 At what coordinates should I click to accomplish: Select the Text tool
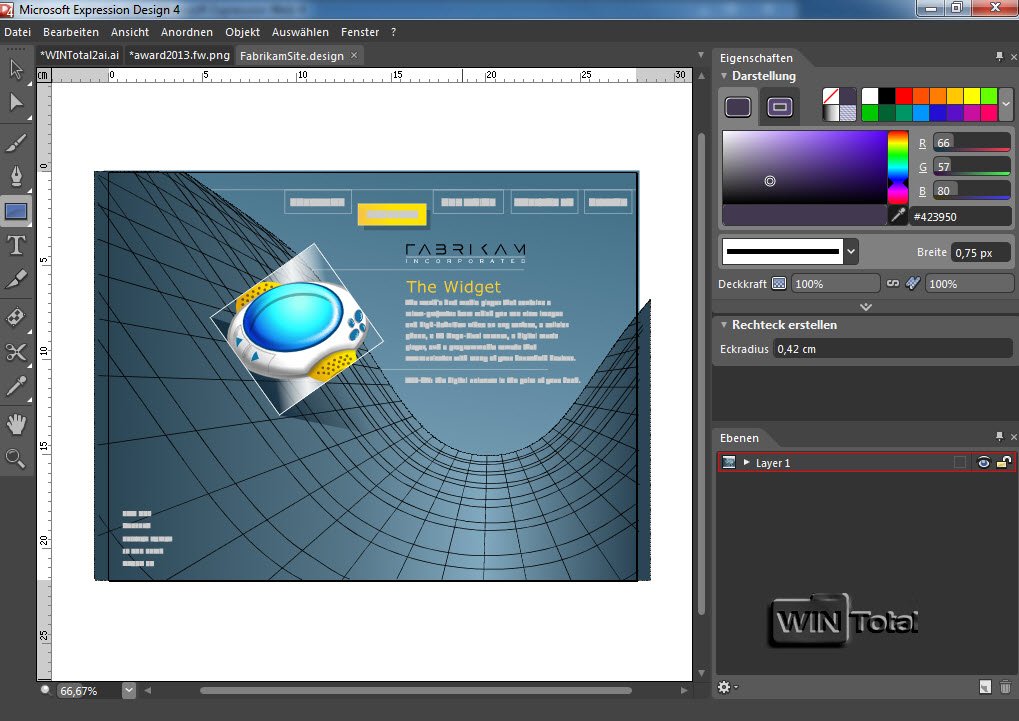(x=16, y=245)
